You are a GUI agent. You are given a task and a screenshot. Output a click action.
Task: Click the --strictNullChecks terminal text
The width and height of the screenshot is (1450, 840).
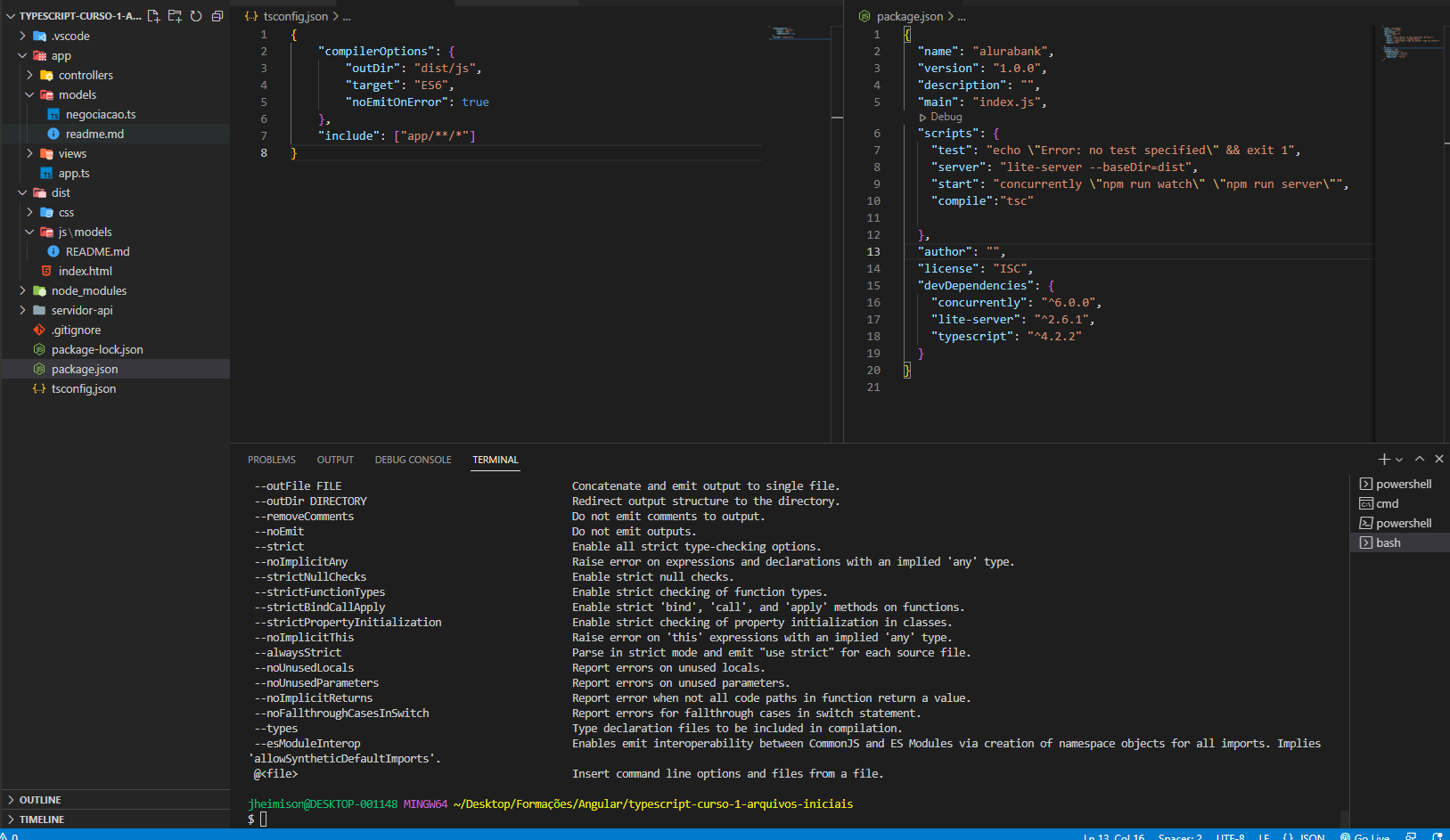310,577
